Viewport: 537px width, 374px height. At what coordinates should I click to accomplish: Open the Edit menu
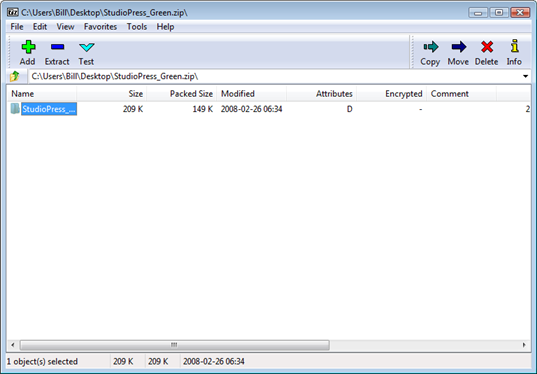pyautogui.click(x=40, y=27)
